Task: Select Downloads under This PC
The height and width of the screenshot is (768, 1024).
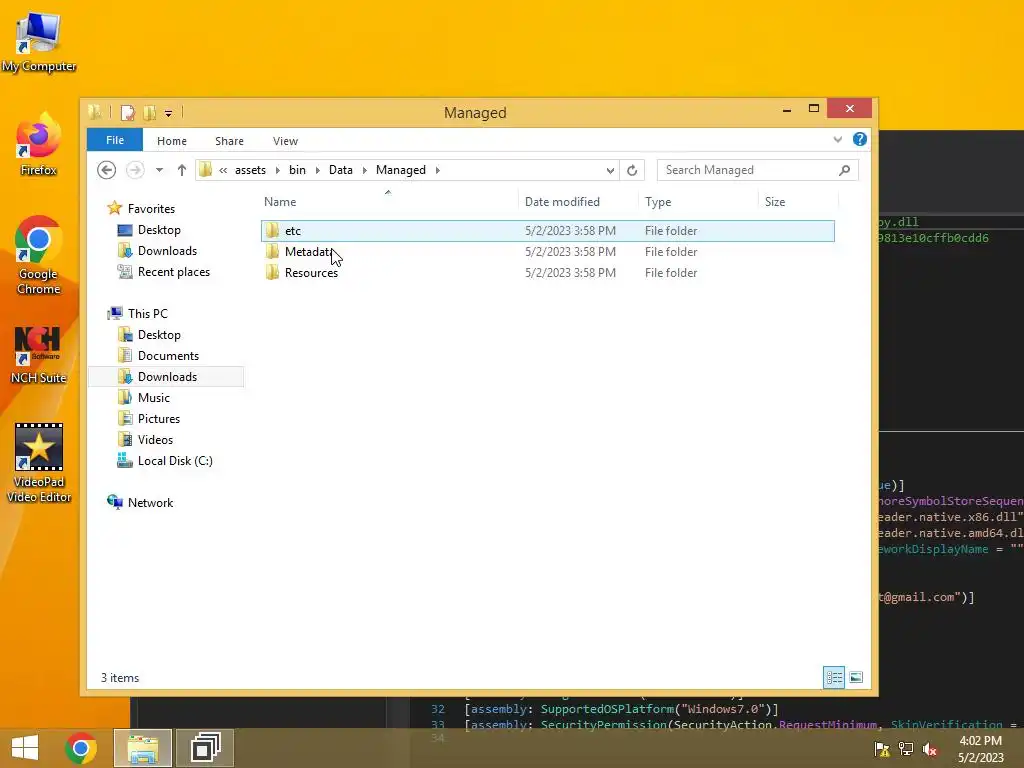Action: (x=167, y=377)
